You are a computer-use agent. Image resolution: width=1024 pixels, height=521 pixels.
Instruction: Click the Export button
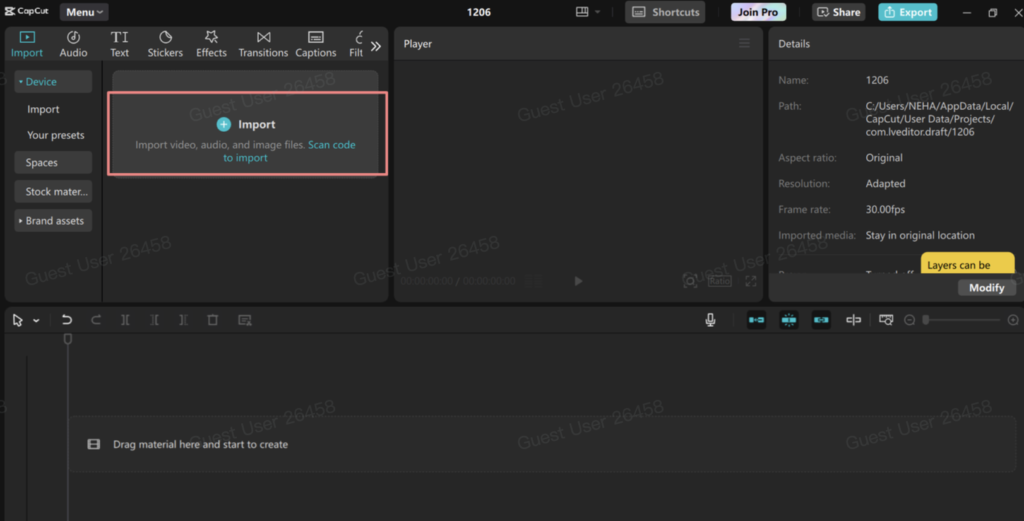[908, 12]
